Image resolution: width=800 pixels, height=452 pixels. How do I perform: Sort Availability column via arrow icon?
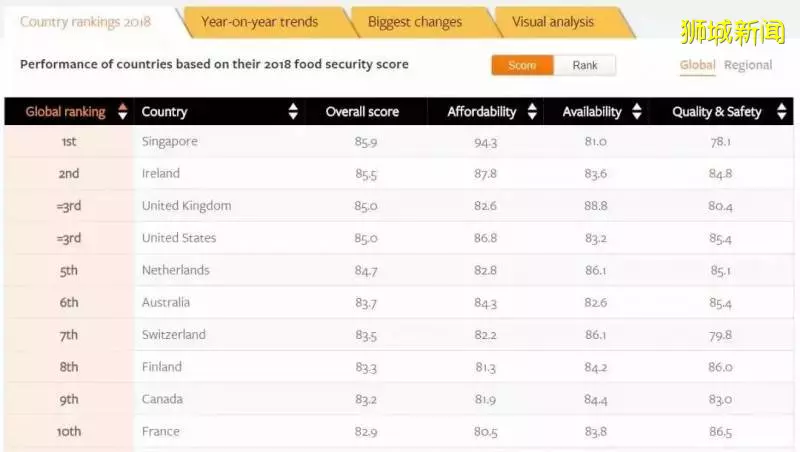tap(637, 111)
